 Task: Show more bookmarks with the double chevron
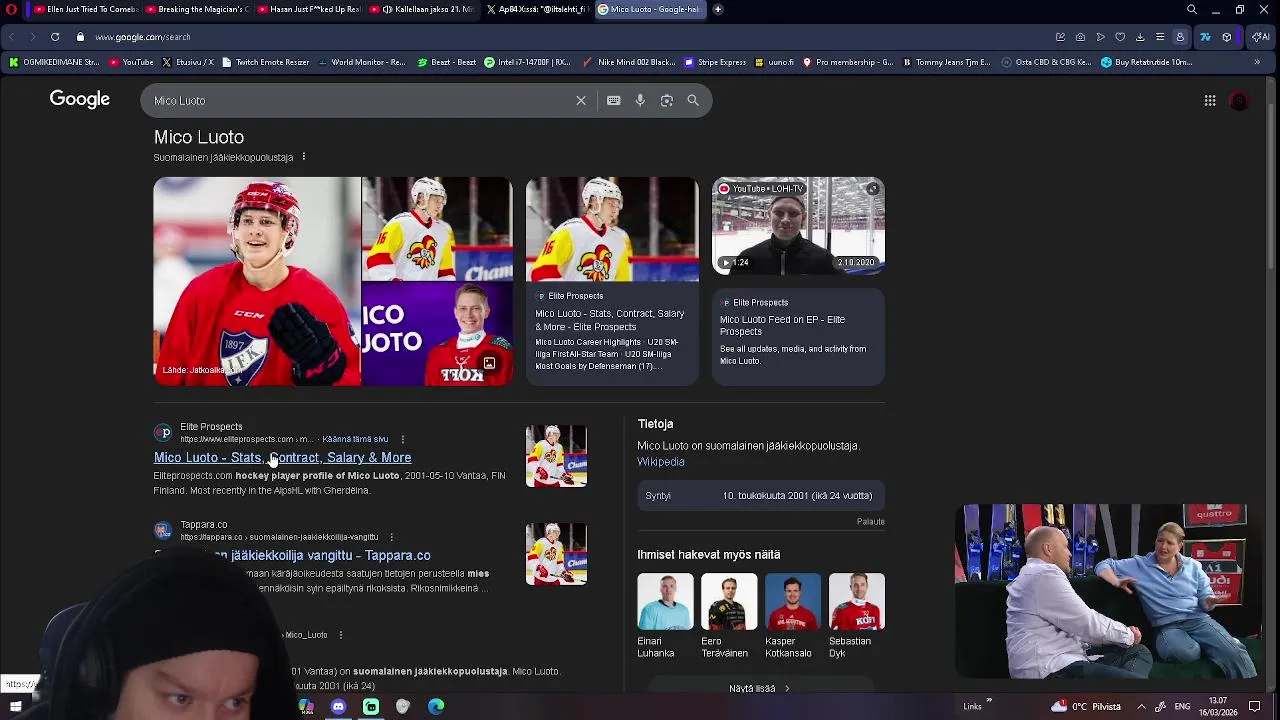[1257, 62]
